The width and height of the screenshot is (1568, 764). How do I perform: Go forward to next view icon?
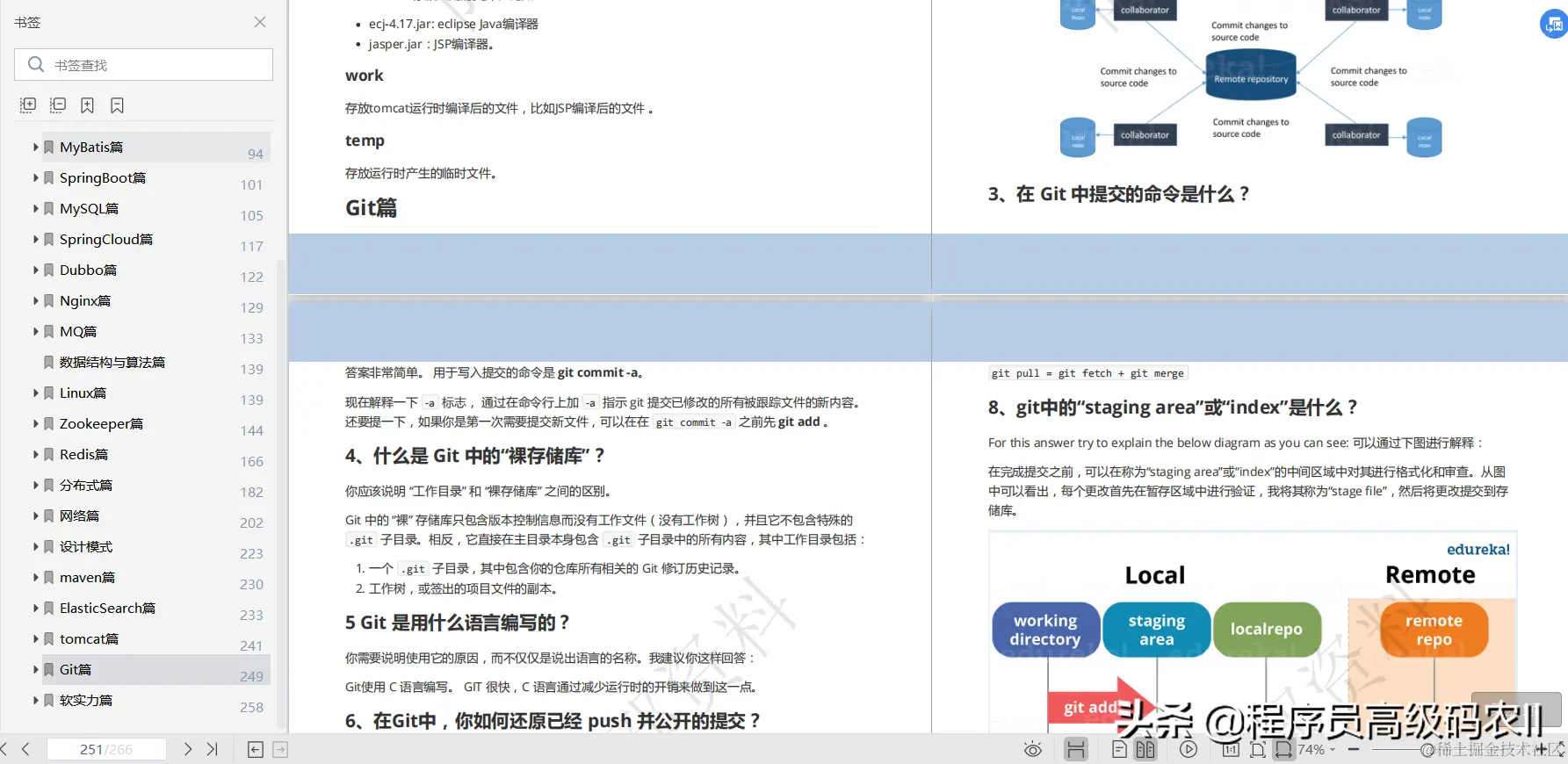click(x=280, y=749)
